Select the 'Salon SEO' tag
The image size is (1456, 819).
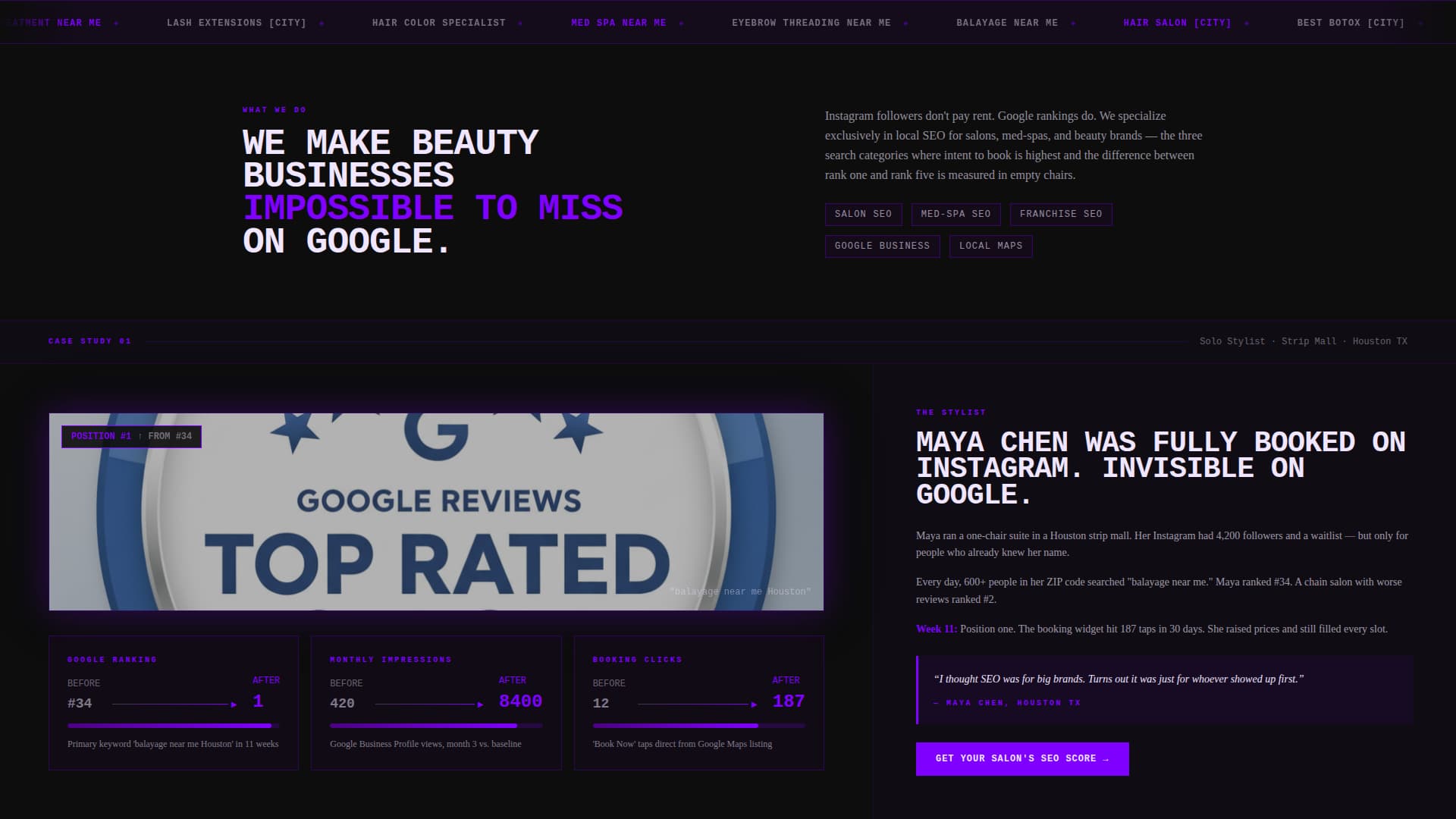pyautogui.click(x=864, y=215)
